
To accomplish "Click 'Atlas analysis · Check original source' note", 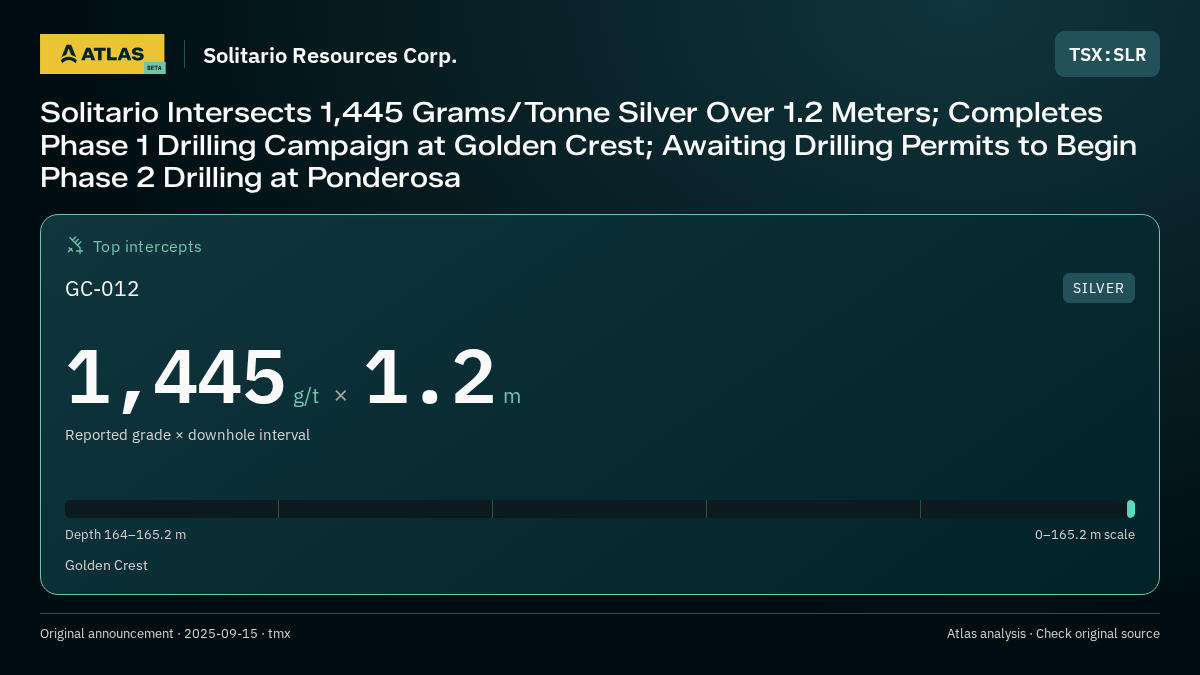I will 1053,634.
